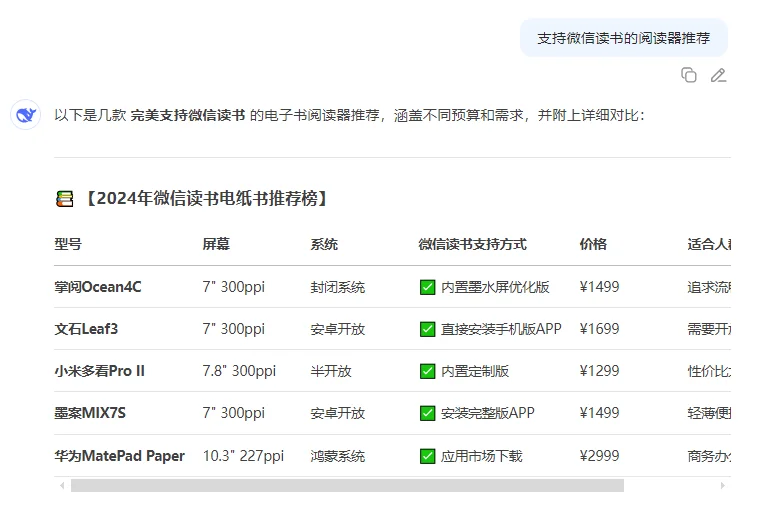Click the ¥1699 price cell

click(599, 329)
